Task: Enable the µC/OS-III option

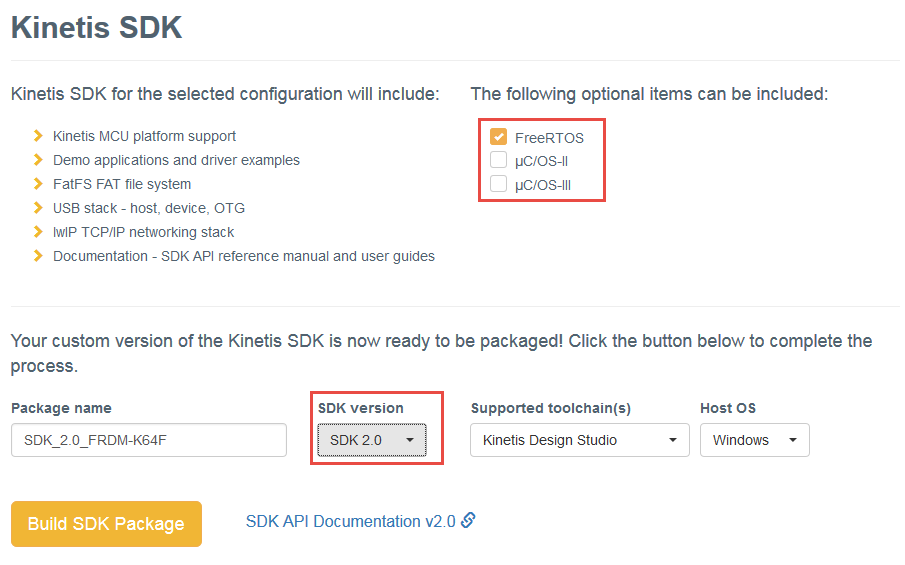Action: pyautogui.click(x=498, y=184)
